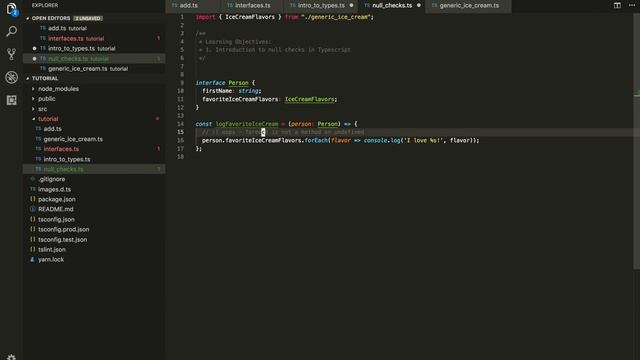Click unsaved dot on intro_to_types.ts tab

(x=351, y=5)
